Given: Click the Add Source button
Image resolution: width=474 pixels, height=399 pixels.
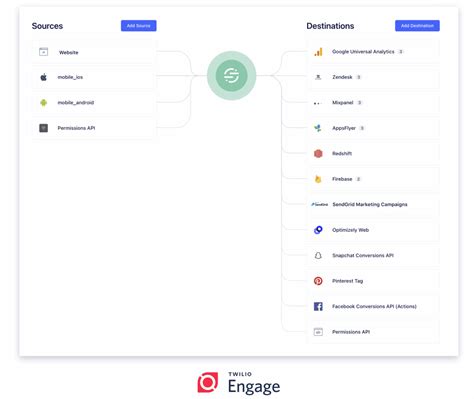Looking at the screenshot, I should (x=139, y=26).
